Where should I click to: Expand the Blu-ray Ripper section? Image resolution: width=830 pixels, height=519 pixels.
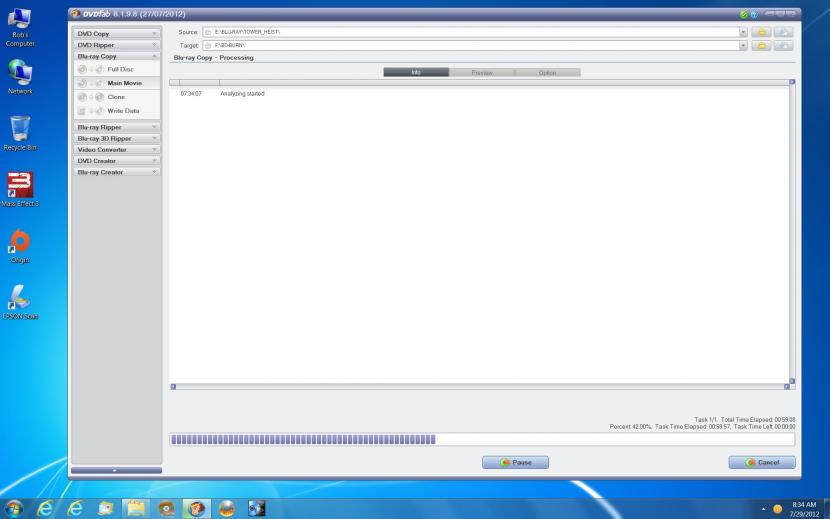(117, 127)
